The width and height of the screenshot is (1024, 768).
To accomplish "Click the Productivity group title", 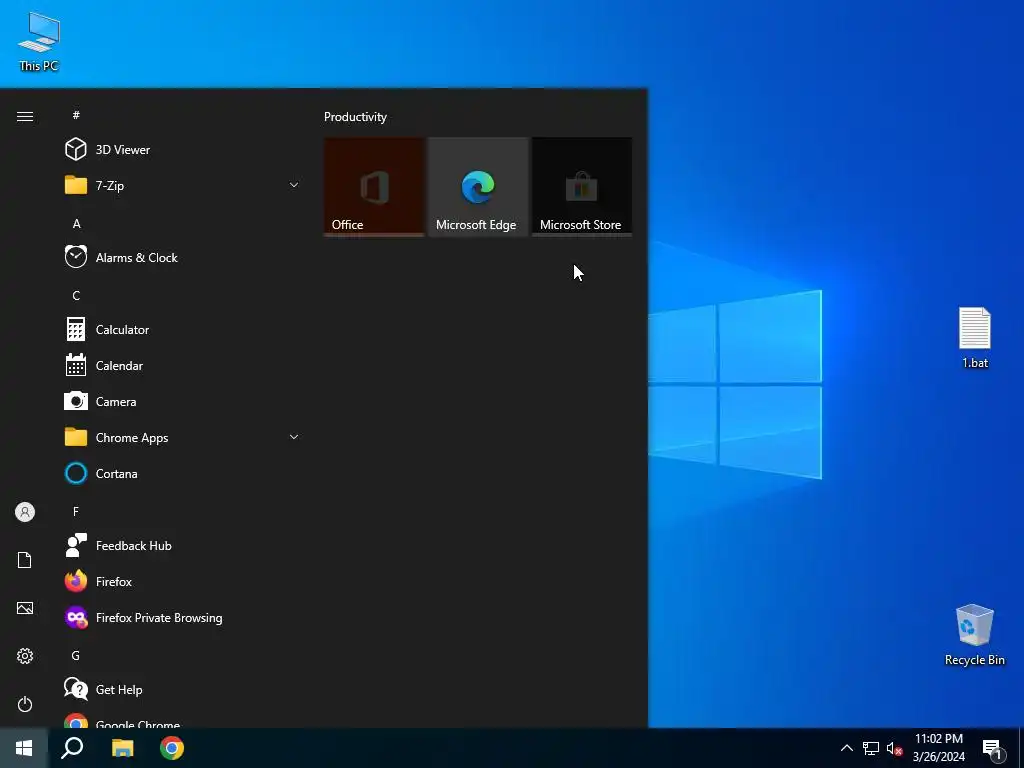I will click(355, 117).
